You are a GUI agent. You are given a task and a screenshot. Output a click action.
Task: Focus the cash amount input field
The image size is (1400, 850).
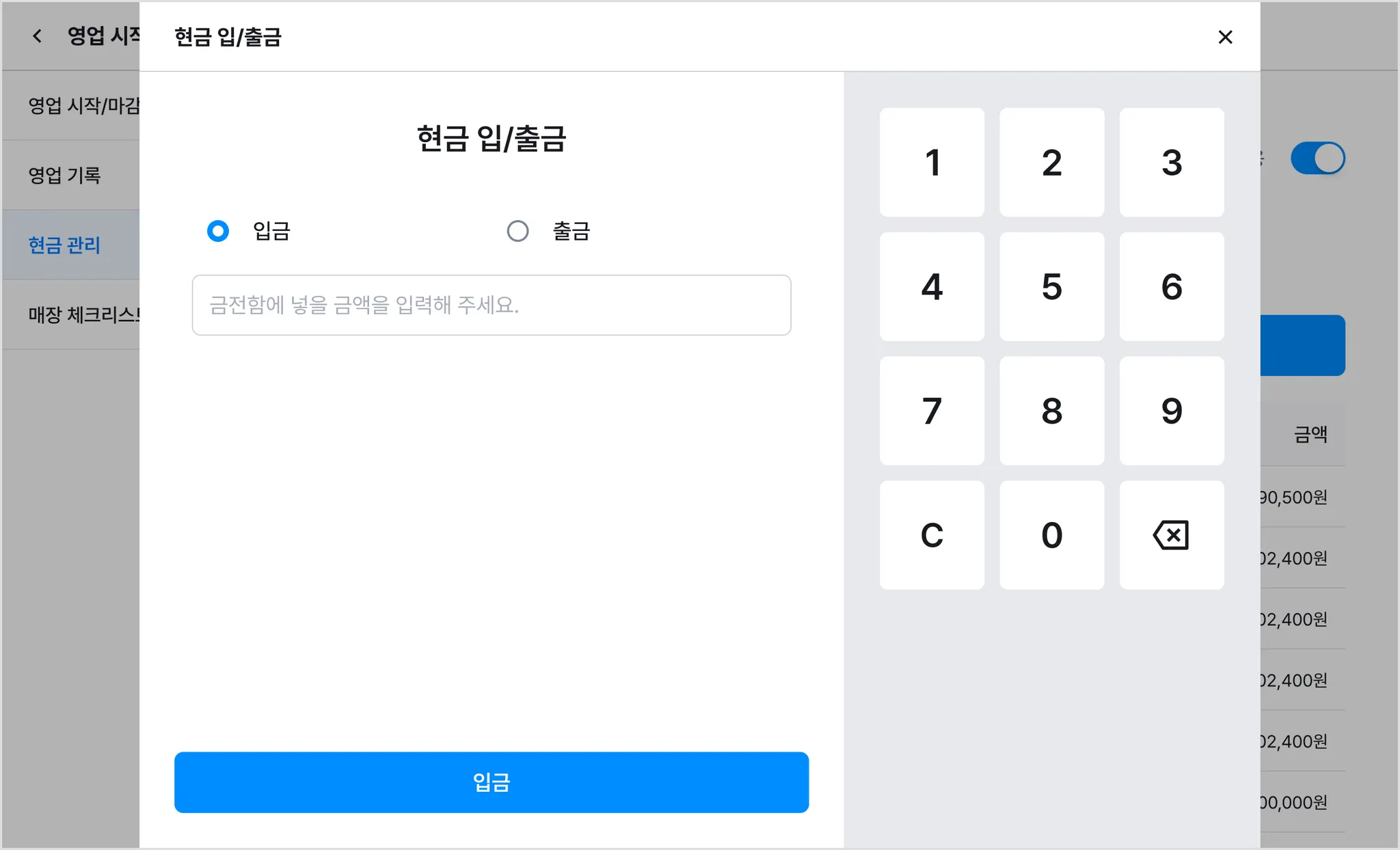click(491, 305)
